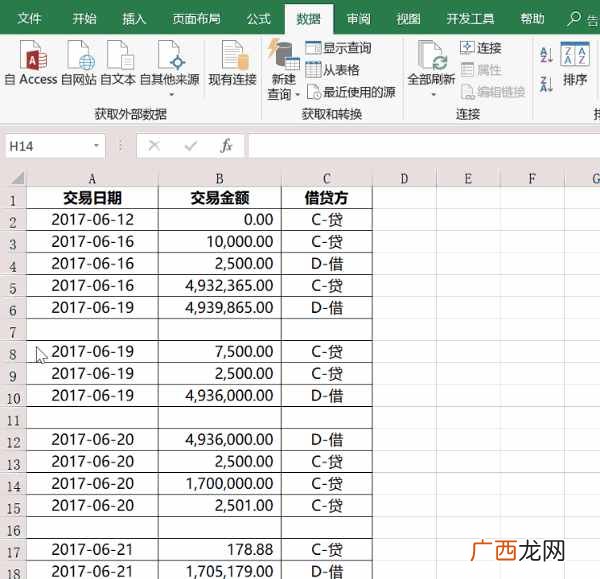Expand 全部刷新 dropdown arrow

pyautogui.click(x=434, y=94)
